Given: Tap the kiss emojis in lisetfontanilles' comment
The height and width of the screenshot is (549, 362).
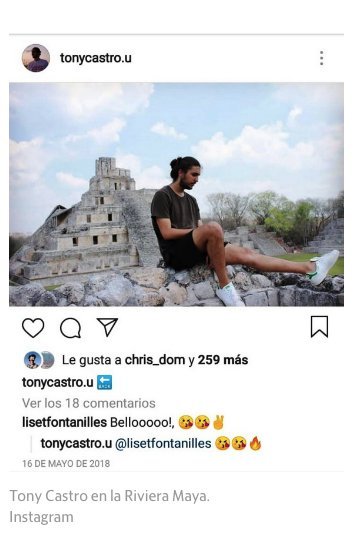Looking at the screenshot, I should click(194, 423).
